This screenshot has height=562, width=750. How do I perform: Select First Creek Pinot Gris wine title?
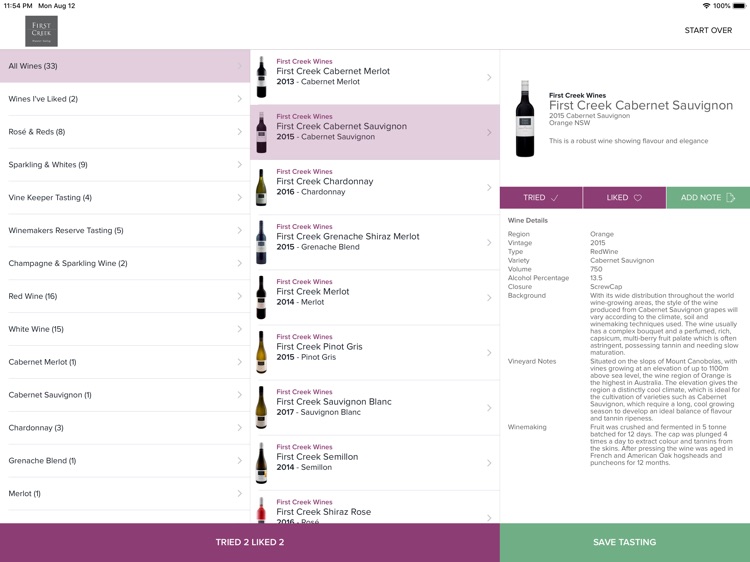point(320,346)
